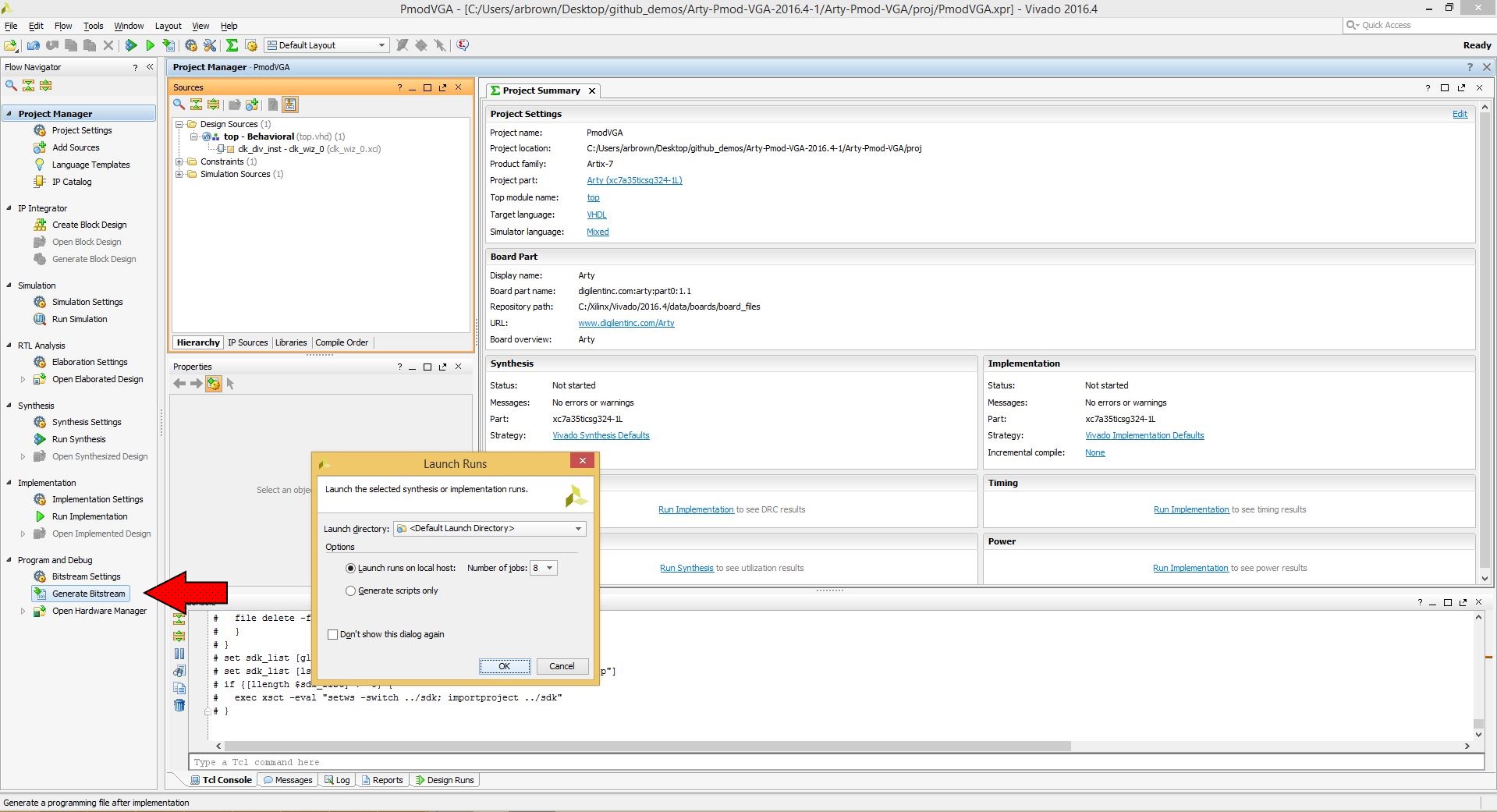The image size is (1497, 812).
Task: Pause output using Tcl Console pause icon
Action: pos(179,654)
